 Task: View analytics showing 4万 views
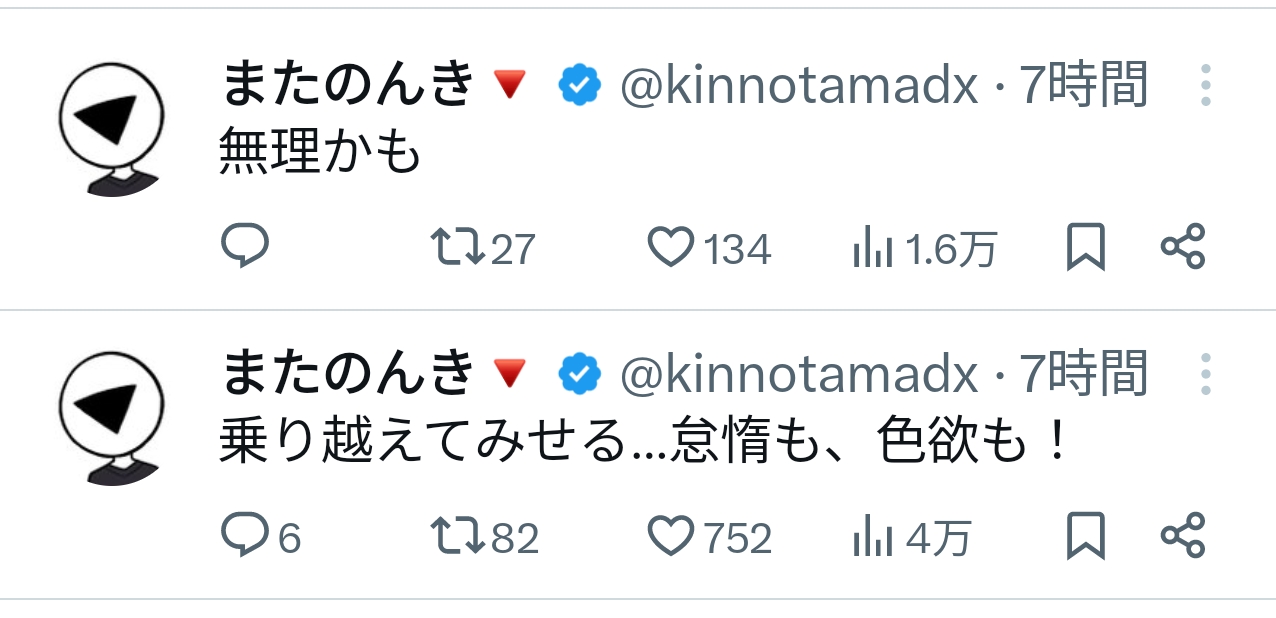coord(872,538)
